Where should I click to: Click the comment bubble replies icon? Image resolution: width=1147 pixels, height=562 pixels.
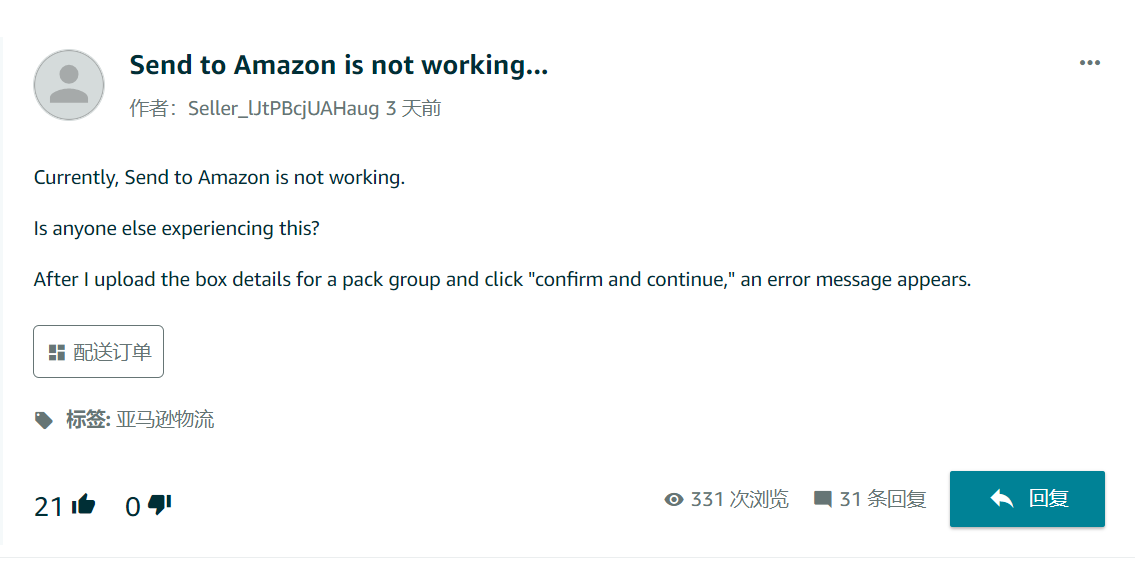pyautogui.click(x=823, y=500)
